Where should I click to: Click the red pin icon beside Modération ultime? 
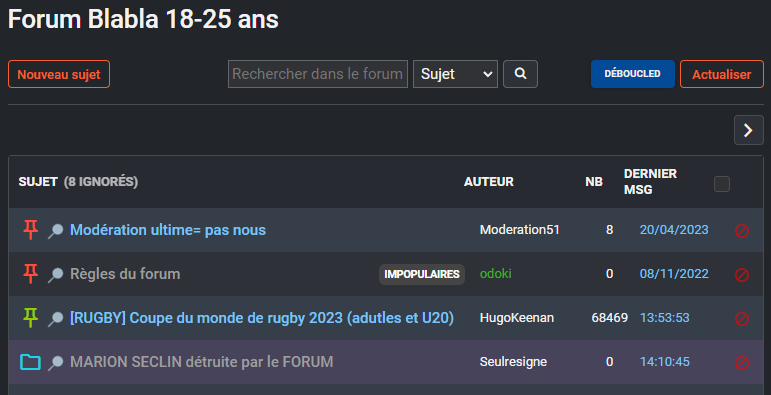click(30, 230)
